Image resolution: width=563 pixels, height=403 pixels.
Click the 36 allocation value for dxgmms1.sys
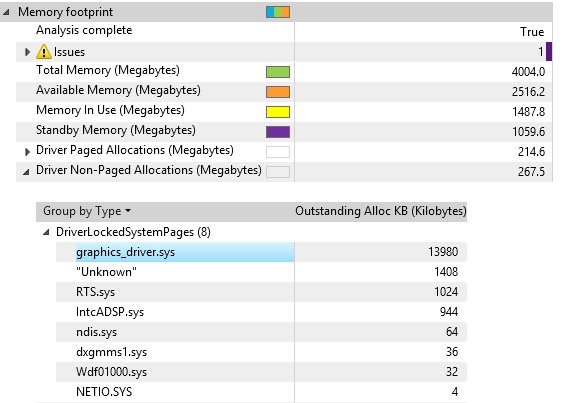(452, 352)
